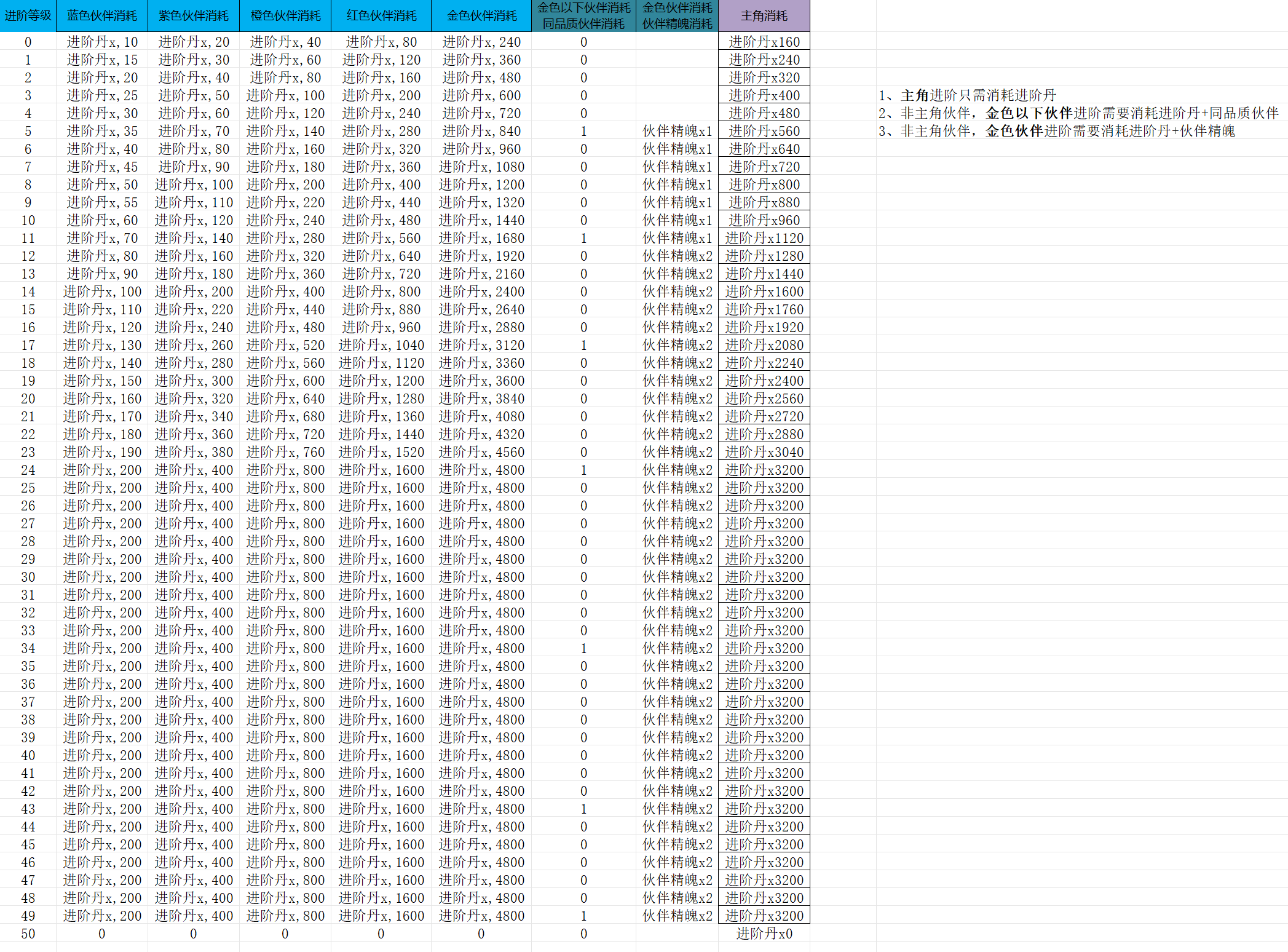1288x952 pixels.
Task: Click the 红色伙伴消耗 header cell
Action: 381,15
